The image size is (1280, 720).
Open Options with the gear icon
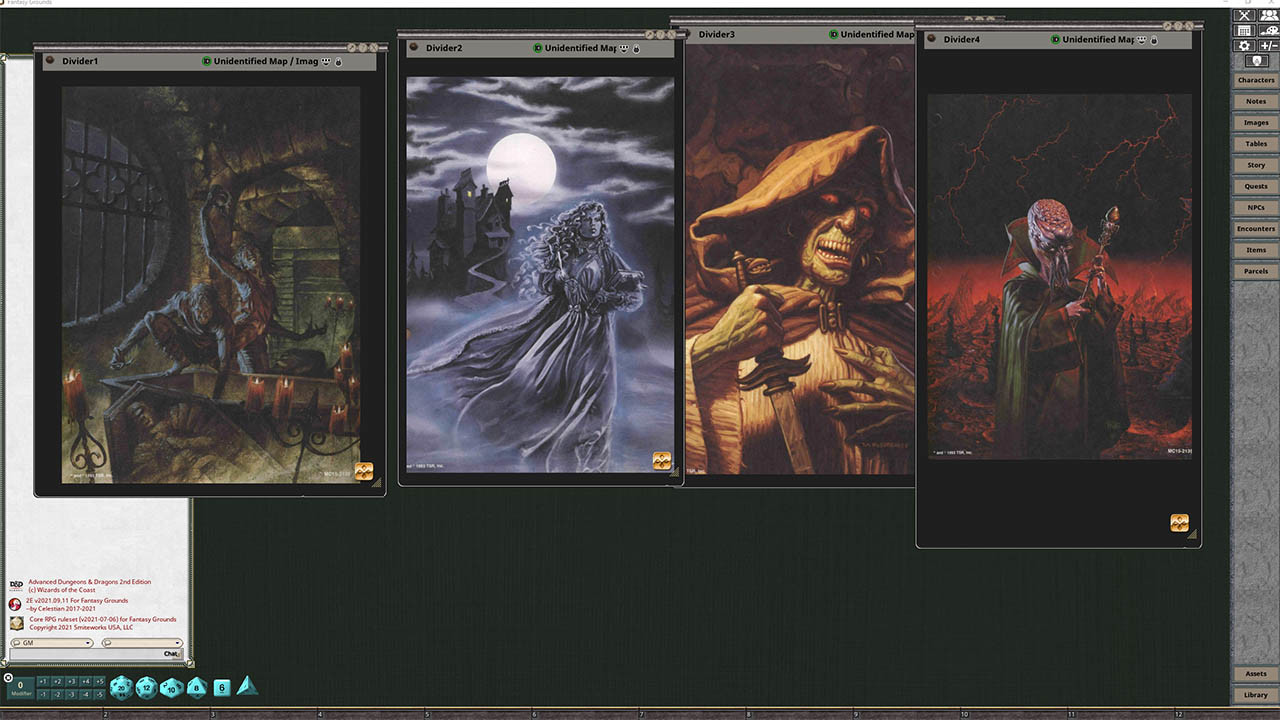[1243, 45]
